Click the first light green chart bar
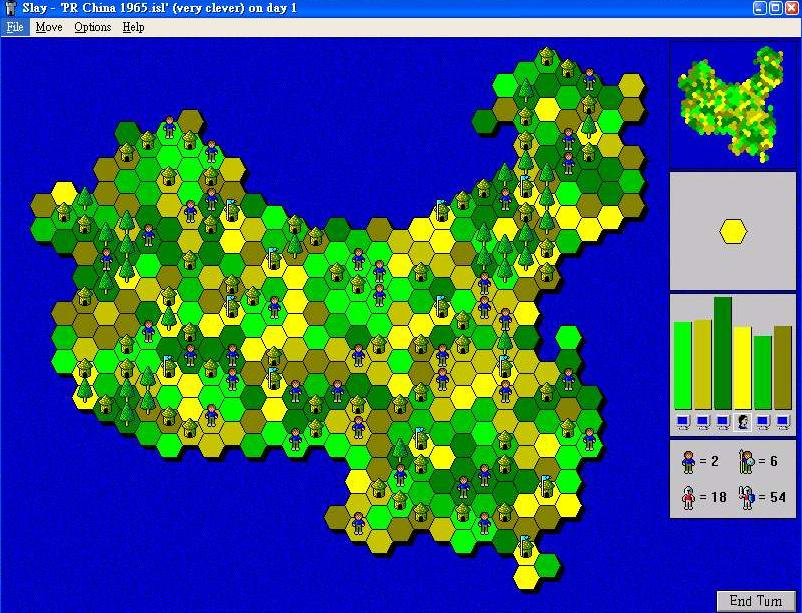Screen dimensions: 802x613 (x=683, y=366)
